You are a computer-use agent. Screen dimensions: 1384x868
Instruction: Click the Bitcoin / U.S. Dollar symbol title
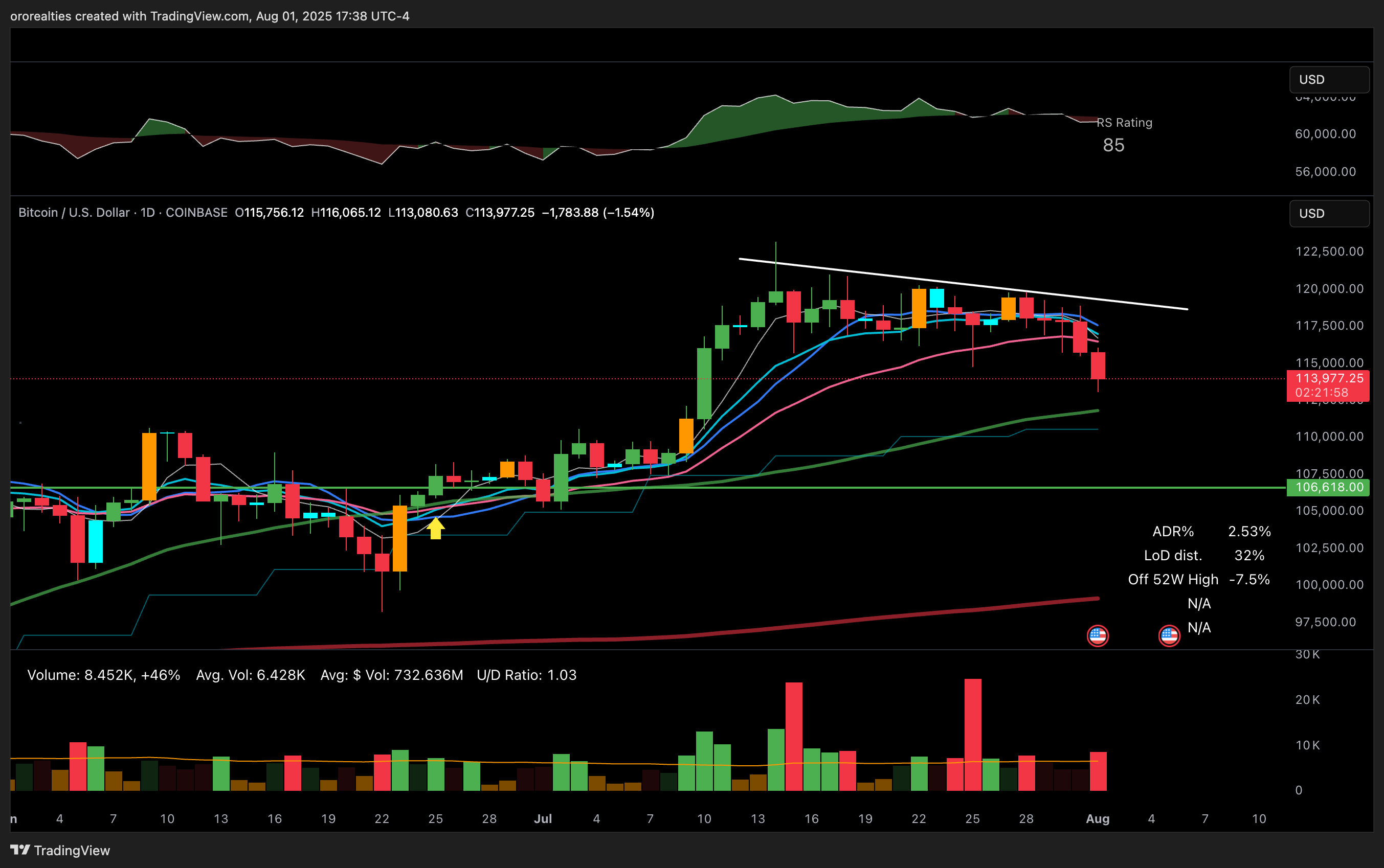[74, 213]
